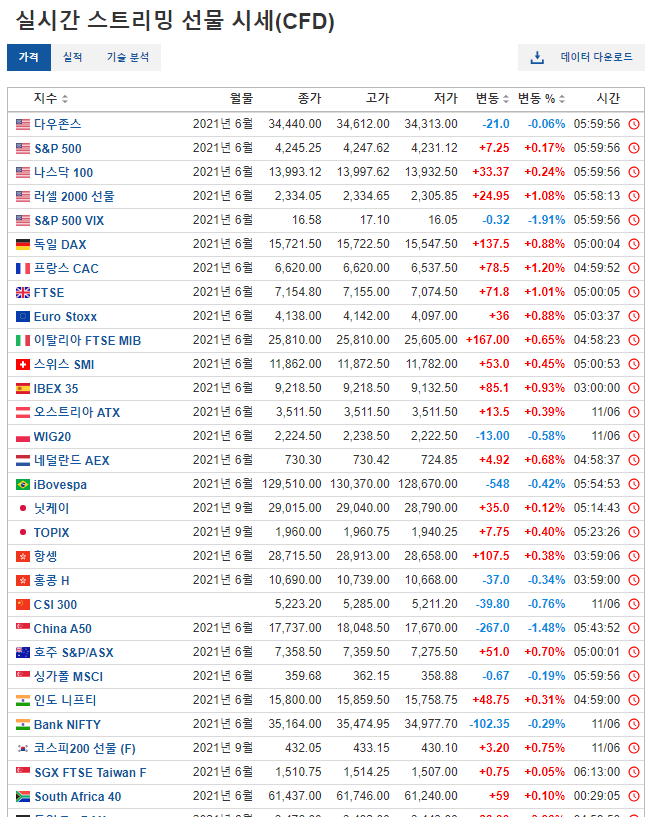Click the 06:13:00 time cell
Screen dimensions: 653x817
[x=597, y=772]
